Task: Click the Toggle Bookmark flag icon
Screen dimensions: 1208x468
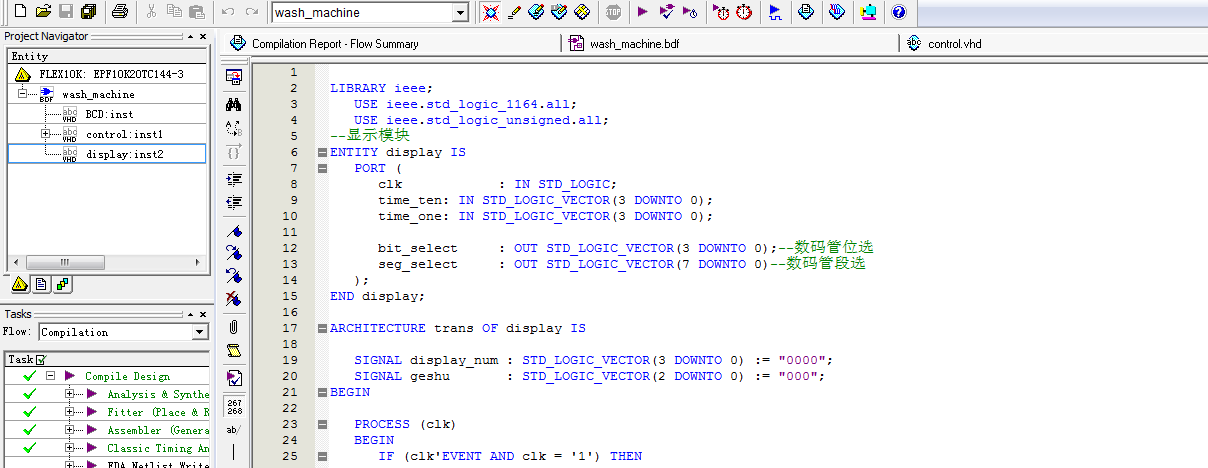Action: [x=233, y=231]
